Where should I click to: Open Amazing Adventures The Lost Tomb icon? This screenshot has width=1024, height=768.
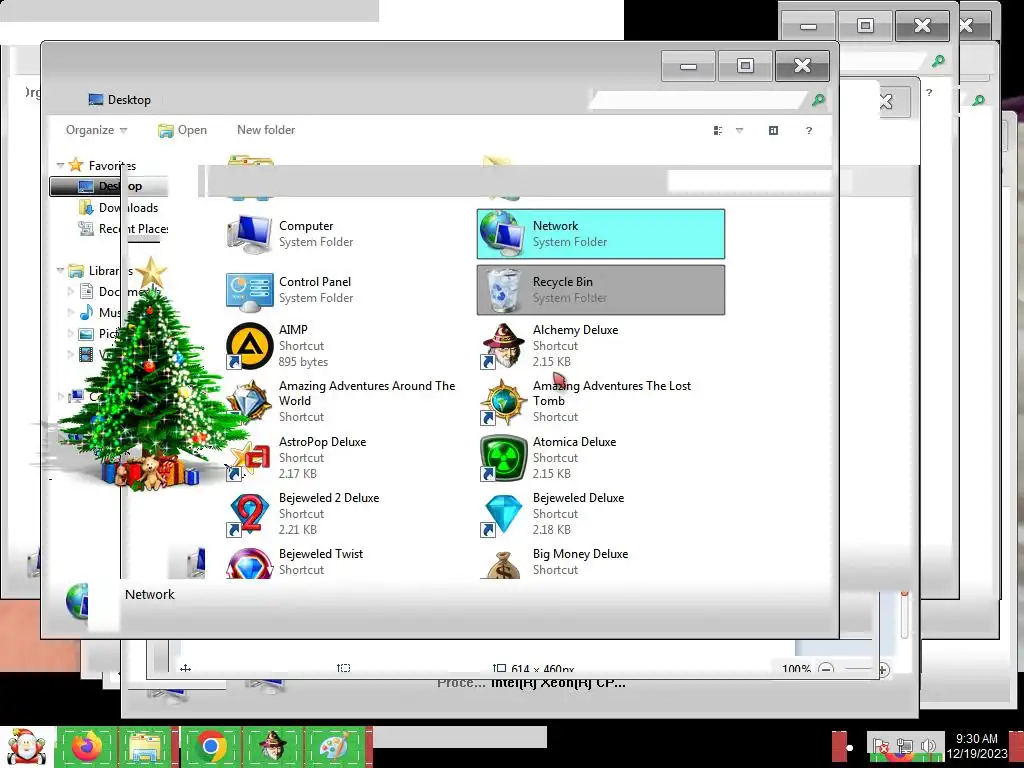pos(503,402)
